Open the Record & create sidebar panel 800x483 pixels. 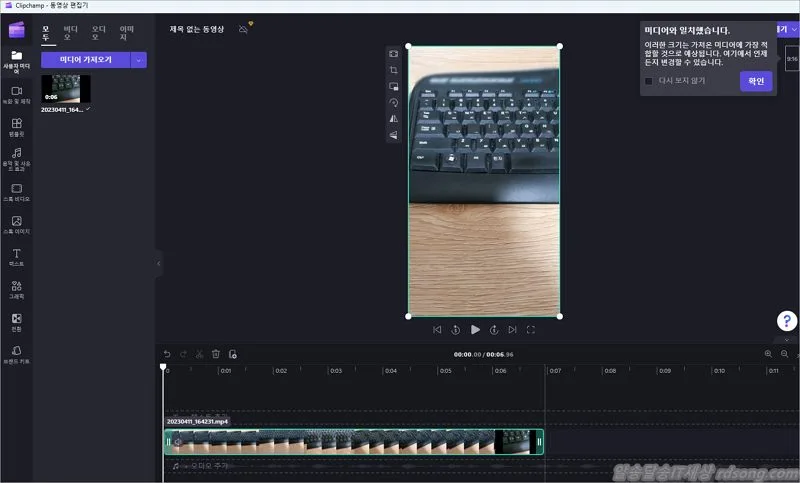[x=16, y=94]
